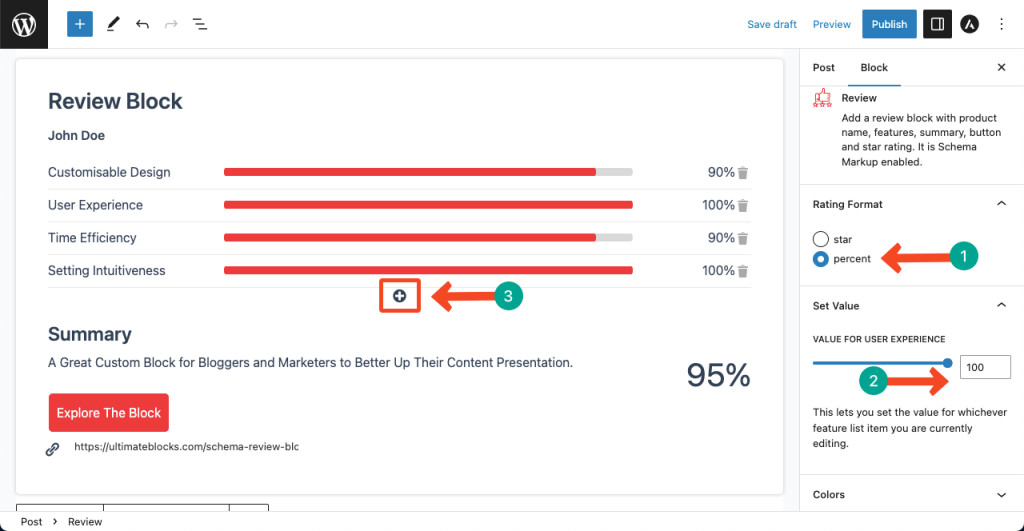Open the Astra theme settings icon
The image size is (1024, 531).
point(969,24)
